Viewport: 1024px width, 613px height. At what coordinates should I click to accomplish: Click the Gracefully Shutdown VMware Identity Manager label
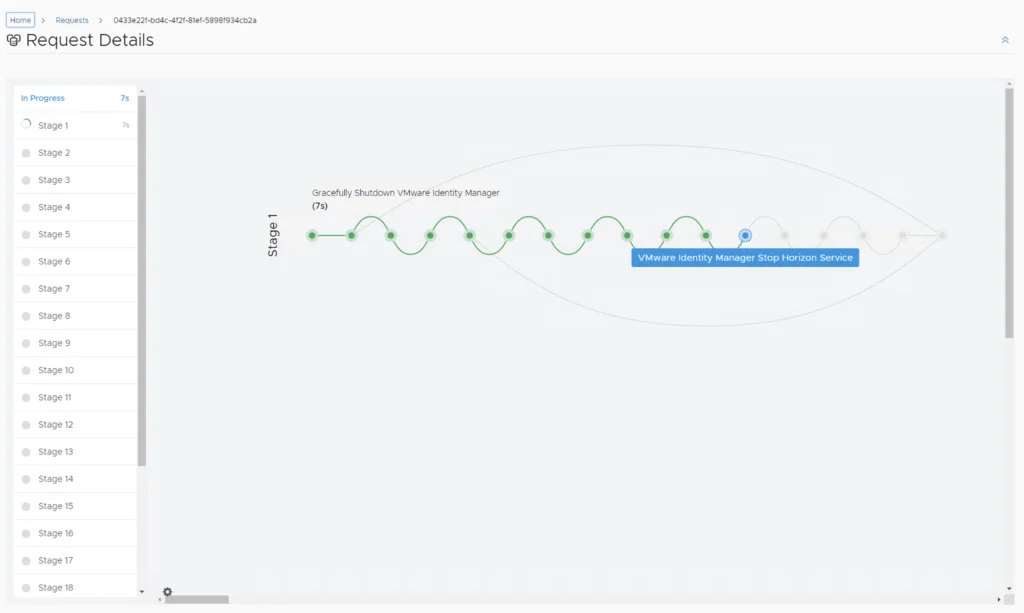pos(406,193)
